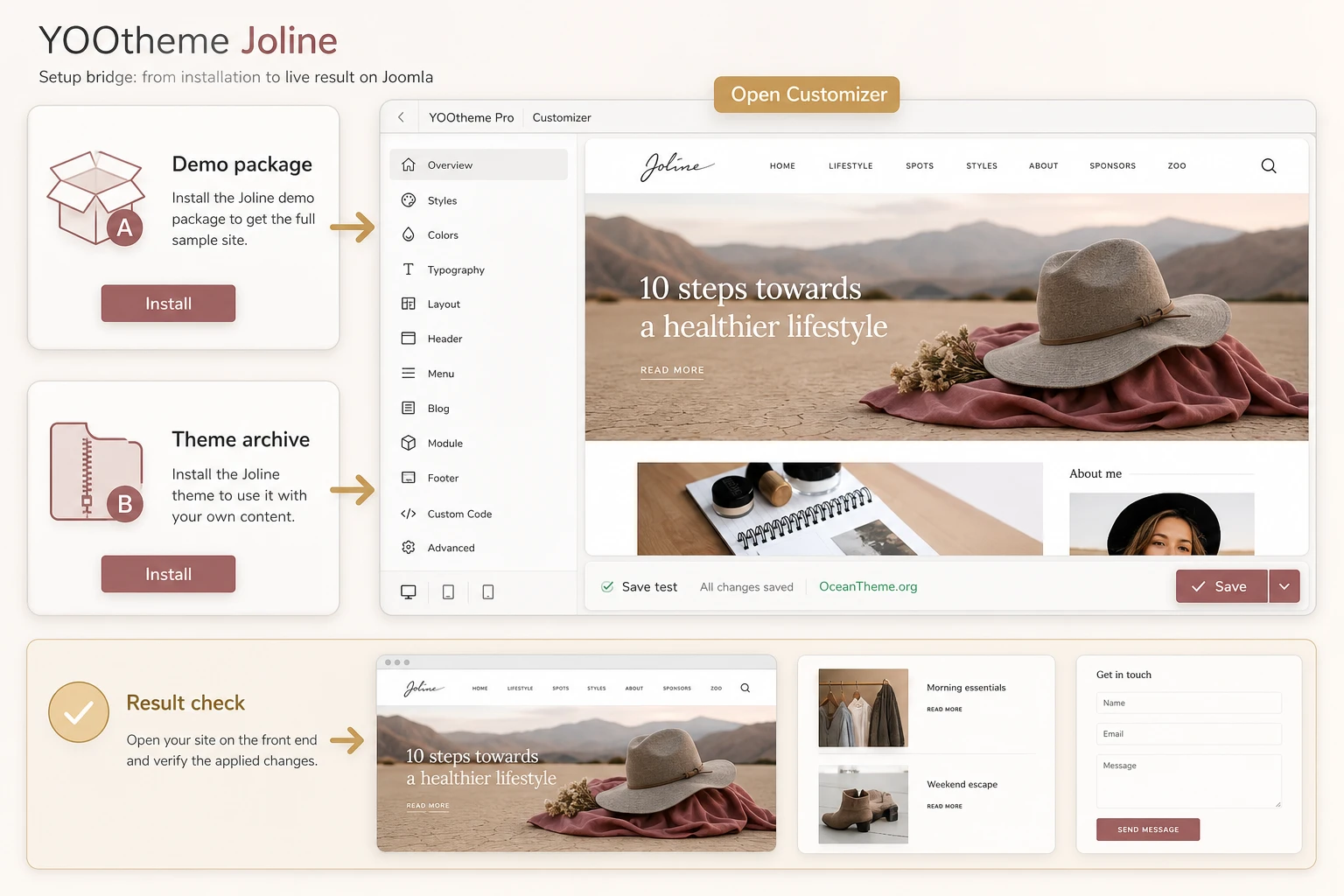This screenshot has width=1344, height=896.
Task: Click the 'Morning essentials' title
Action: pyautogui.click(x=966, y=688)
